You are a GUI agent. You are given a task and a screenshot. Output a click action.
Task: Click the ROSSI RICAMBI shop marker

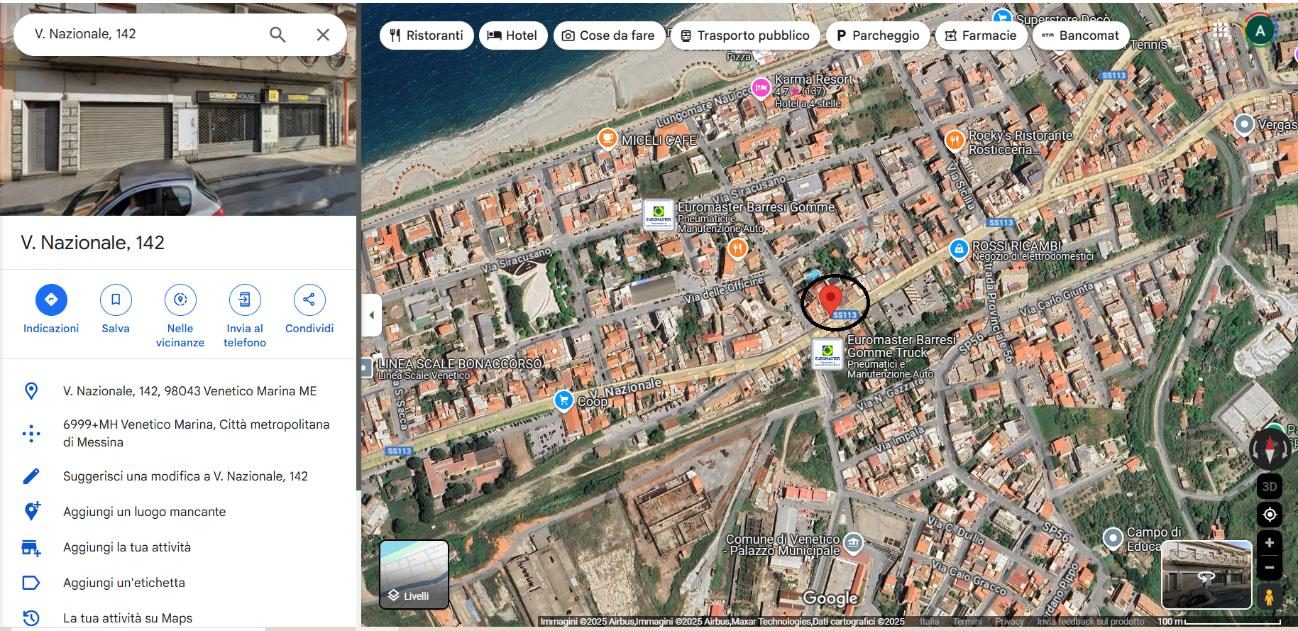958,248
